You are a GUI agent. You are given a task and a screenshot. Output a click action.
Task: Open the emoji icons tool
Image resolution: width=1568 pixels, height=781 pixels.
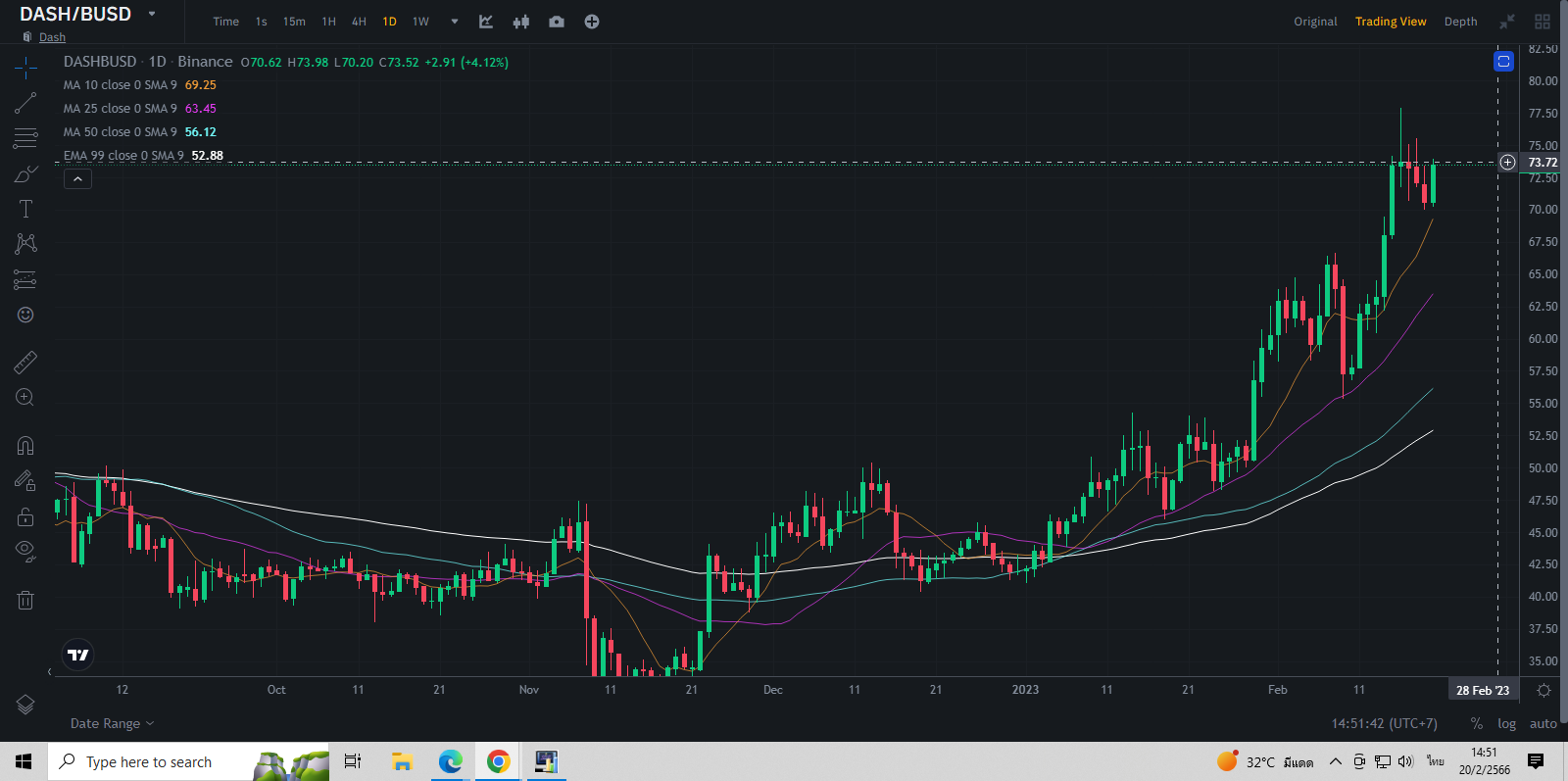coord(25,315)
